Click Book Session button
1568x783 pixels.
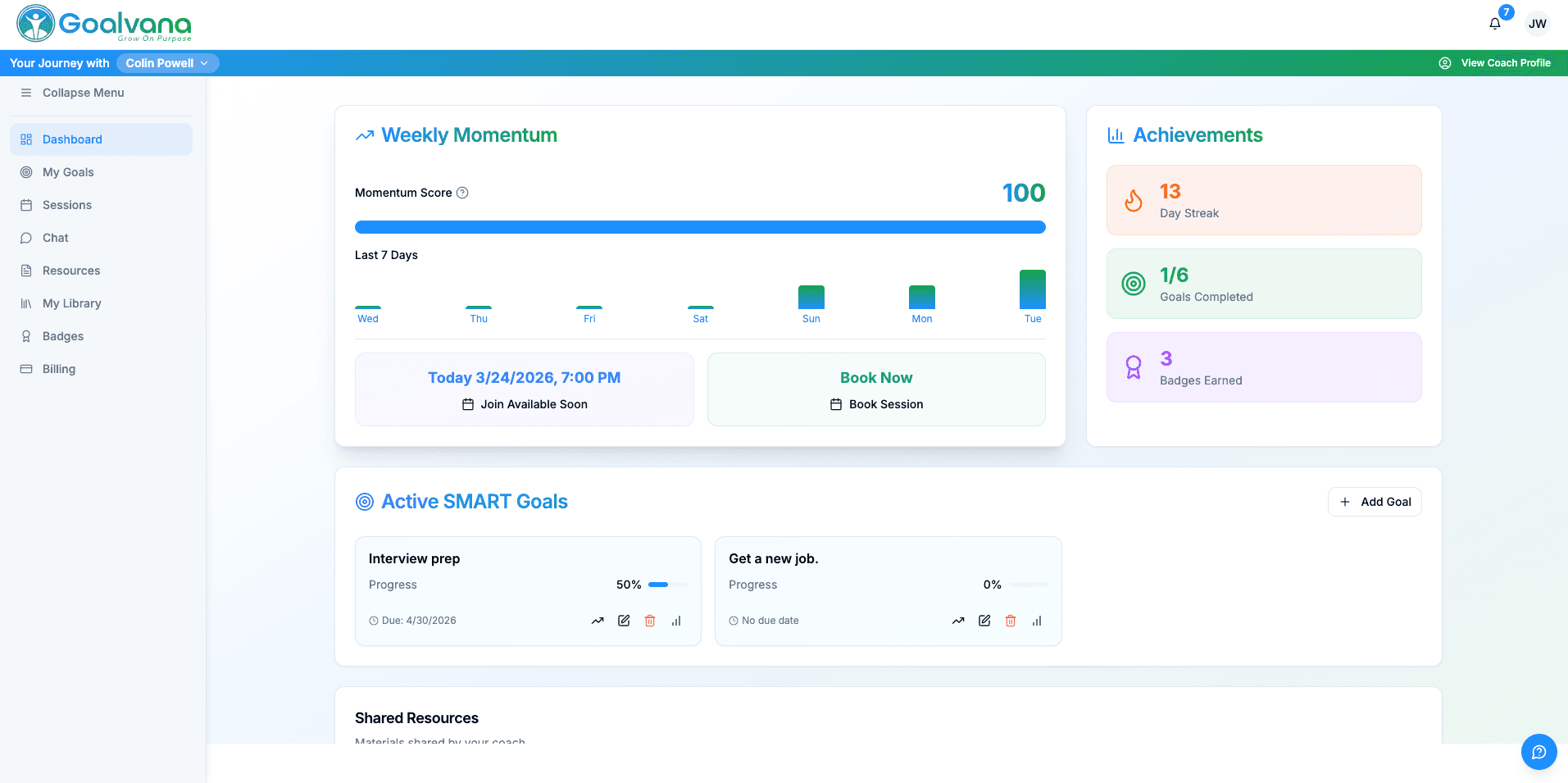[x=876, y=403]
